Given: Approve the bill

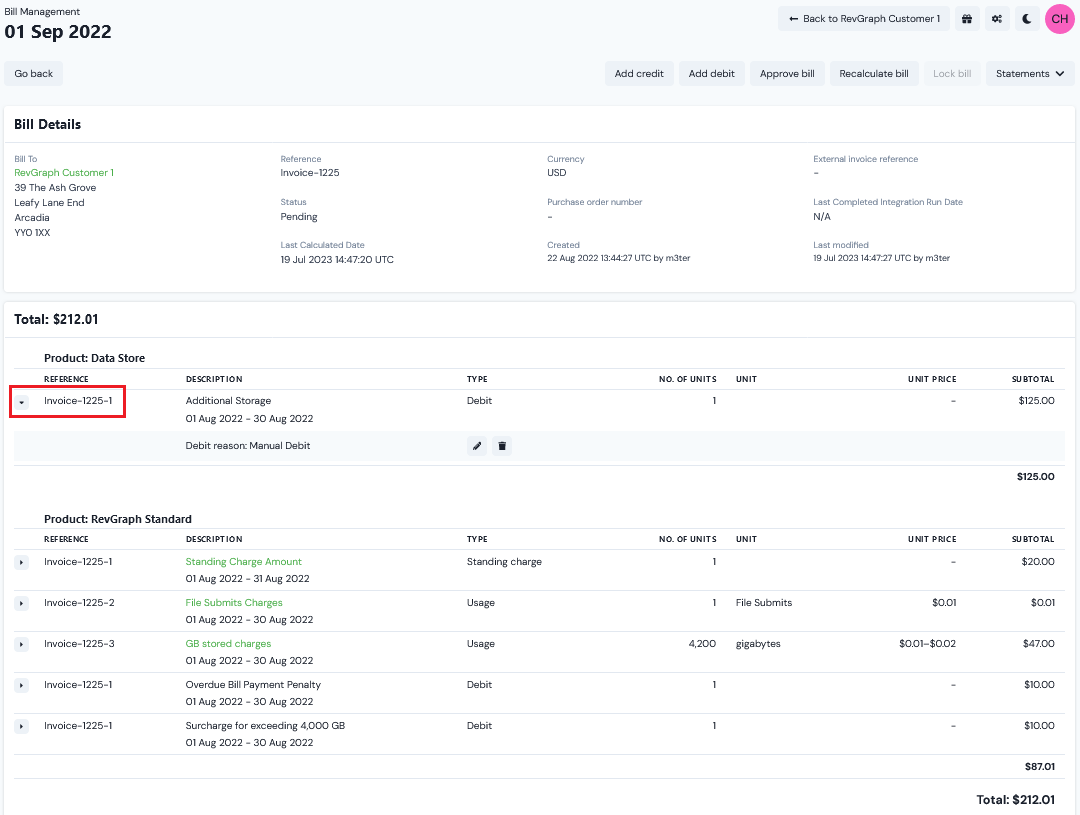Looking at the screenshot, I should coord(787,74).
